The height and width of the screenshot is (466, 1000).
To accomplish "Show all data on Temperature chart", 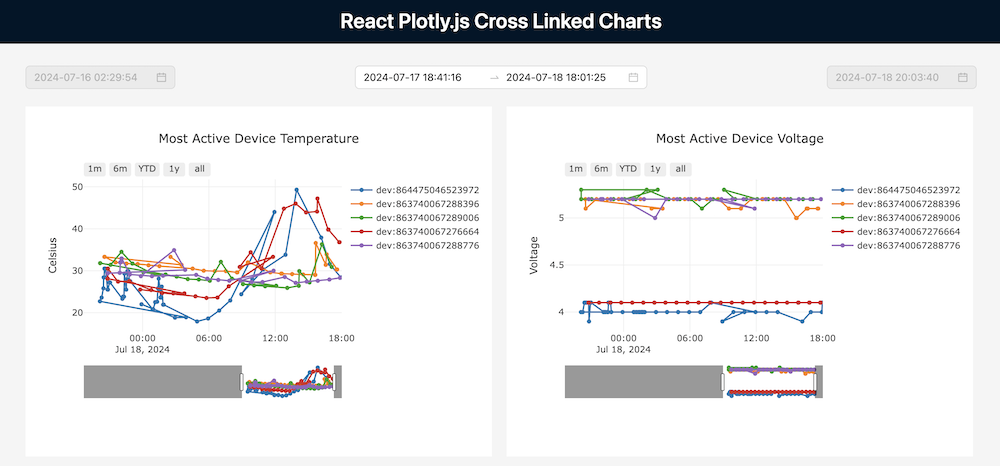I will click(200, 169).
